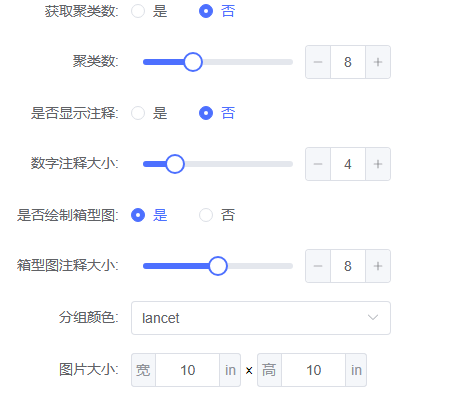Increase 数字注释大小 with the plus button
The height and width of the screenshot is (396, 459).
tap(378, 164)
